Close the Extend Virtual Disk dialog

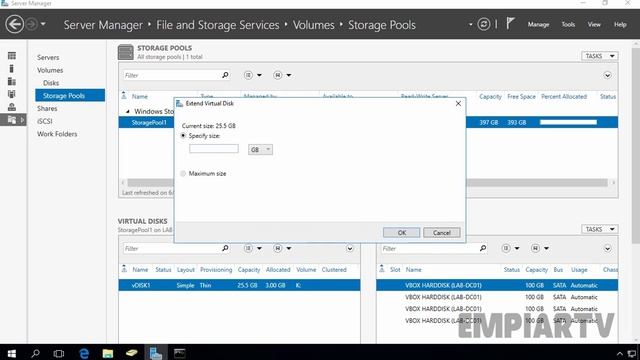click(x=458, y=104)
